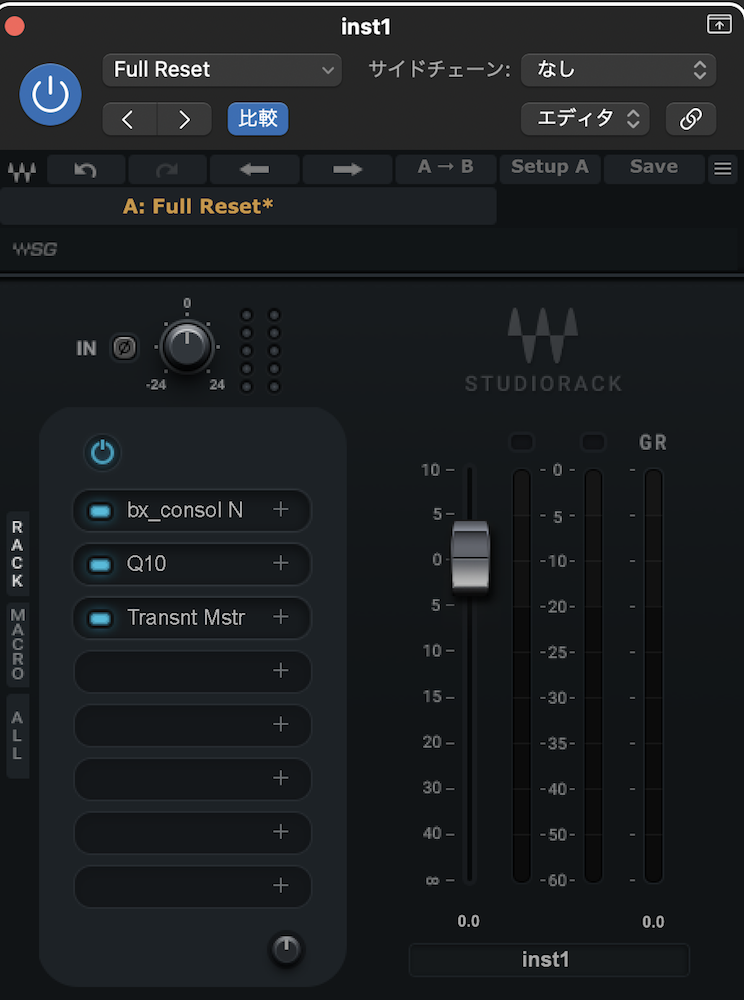The image size is (744, 1000).
Task: Click the plus icon on Q10 slot
Action: (281, 562)
